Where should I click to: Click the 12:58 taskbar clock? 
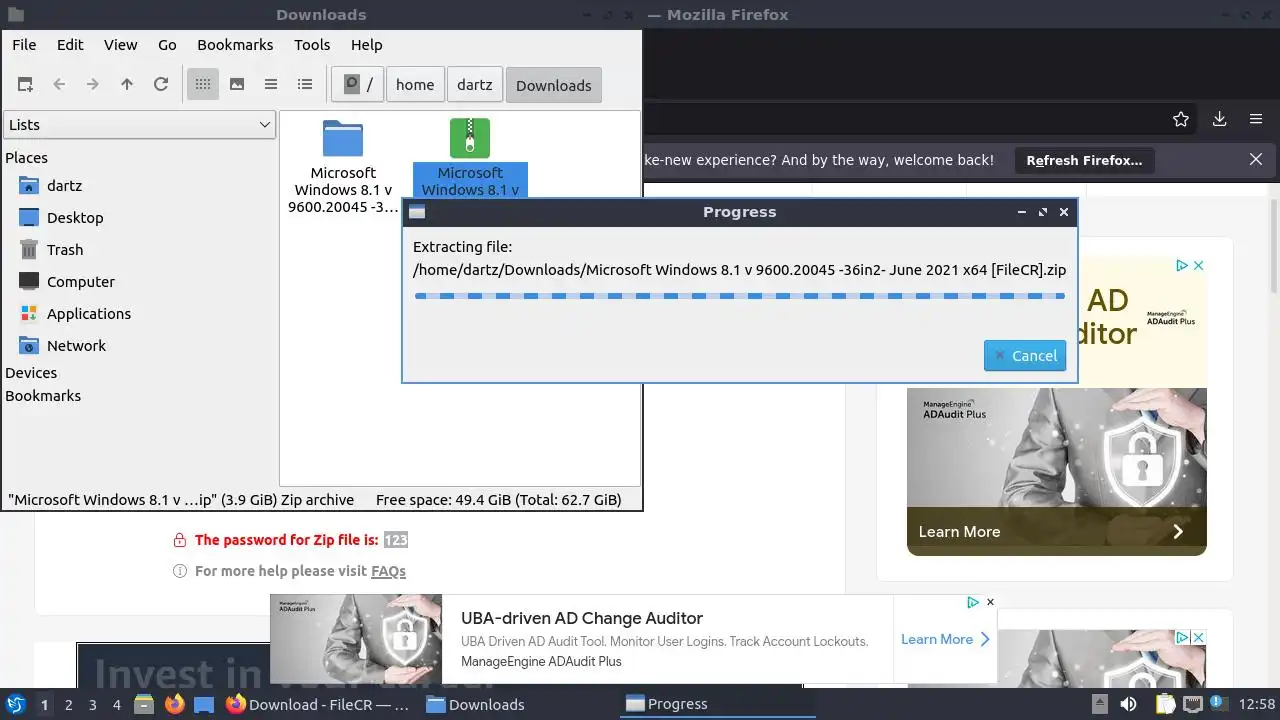pos(1257,704)
